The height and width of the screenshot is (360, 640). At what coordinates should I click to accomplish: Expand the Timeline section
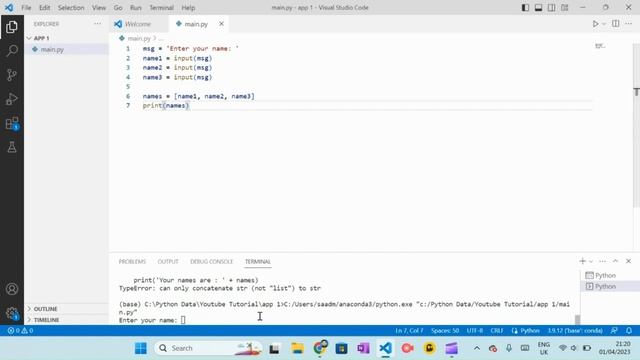coord(66,320)
